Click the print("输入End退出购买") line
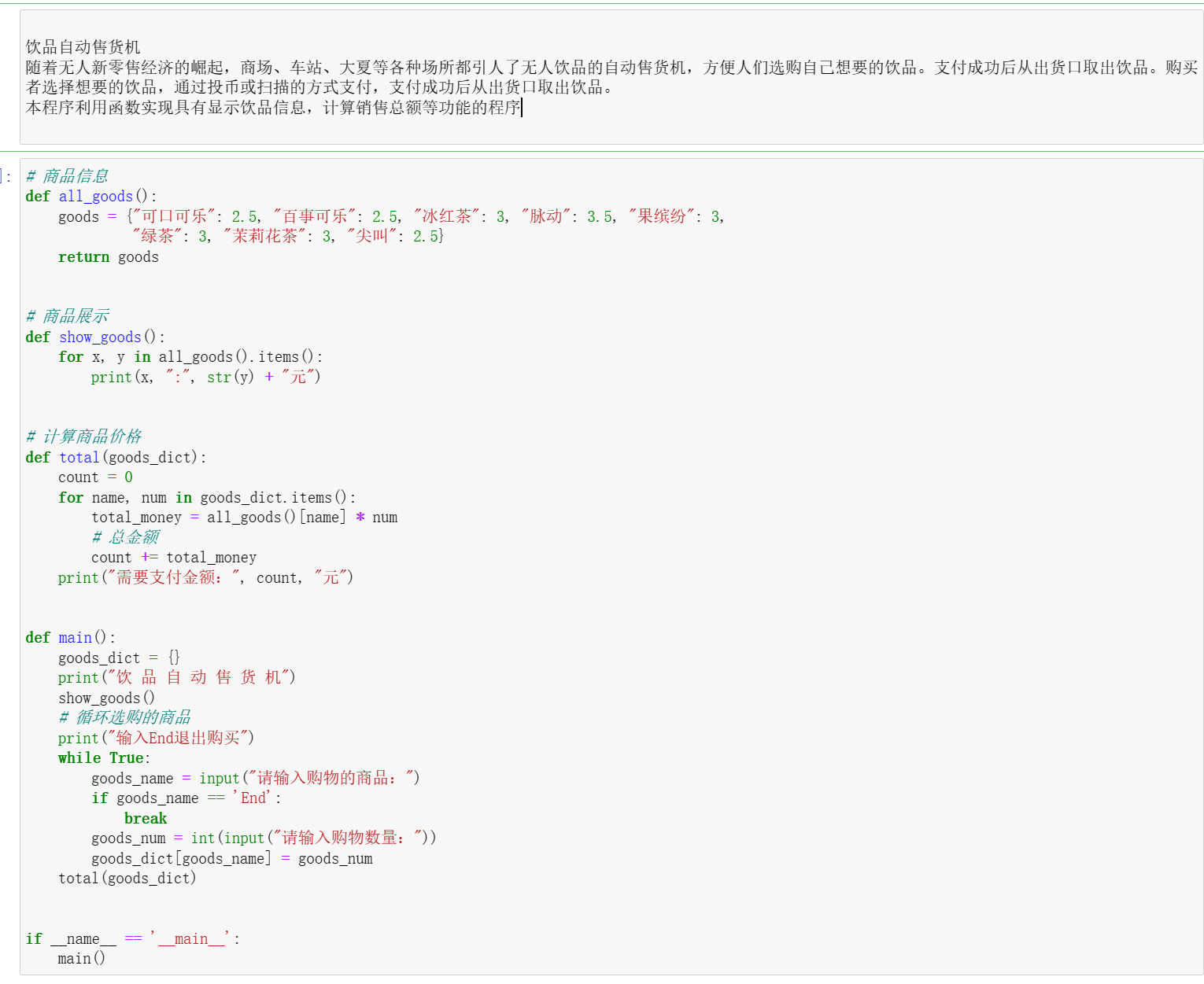 coord(156,738)
